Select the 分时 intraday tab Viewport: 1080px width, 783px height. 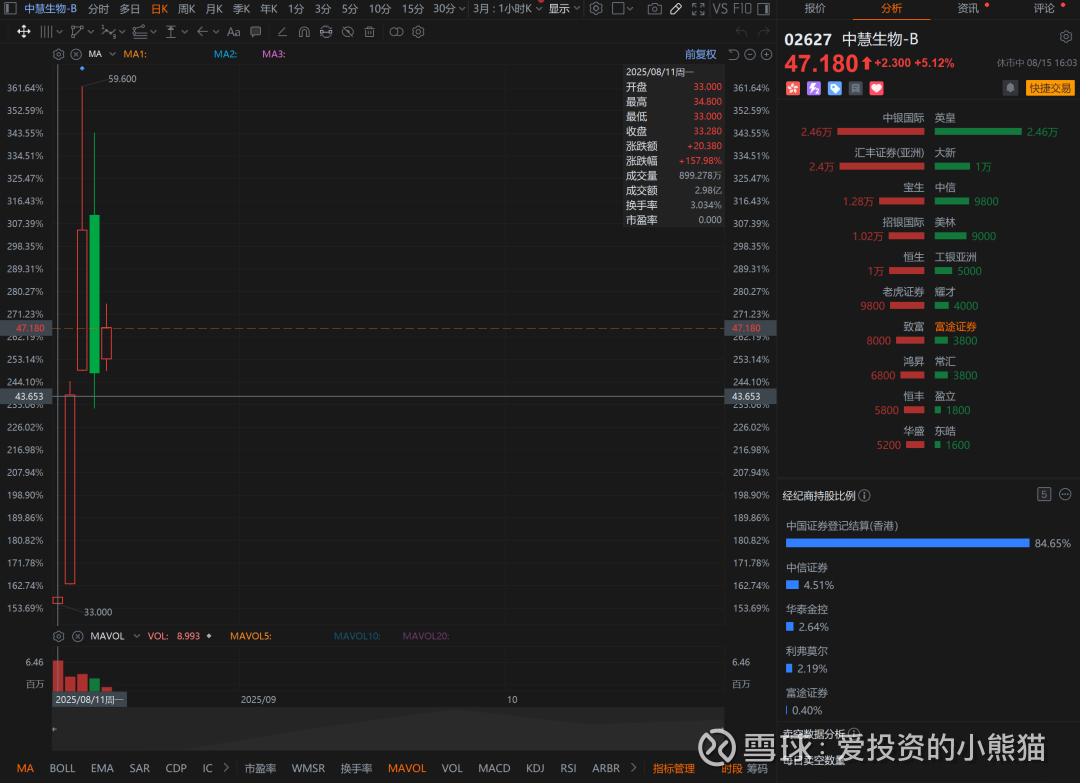click(x=98, y=9)
